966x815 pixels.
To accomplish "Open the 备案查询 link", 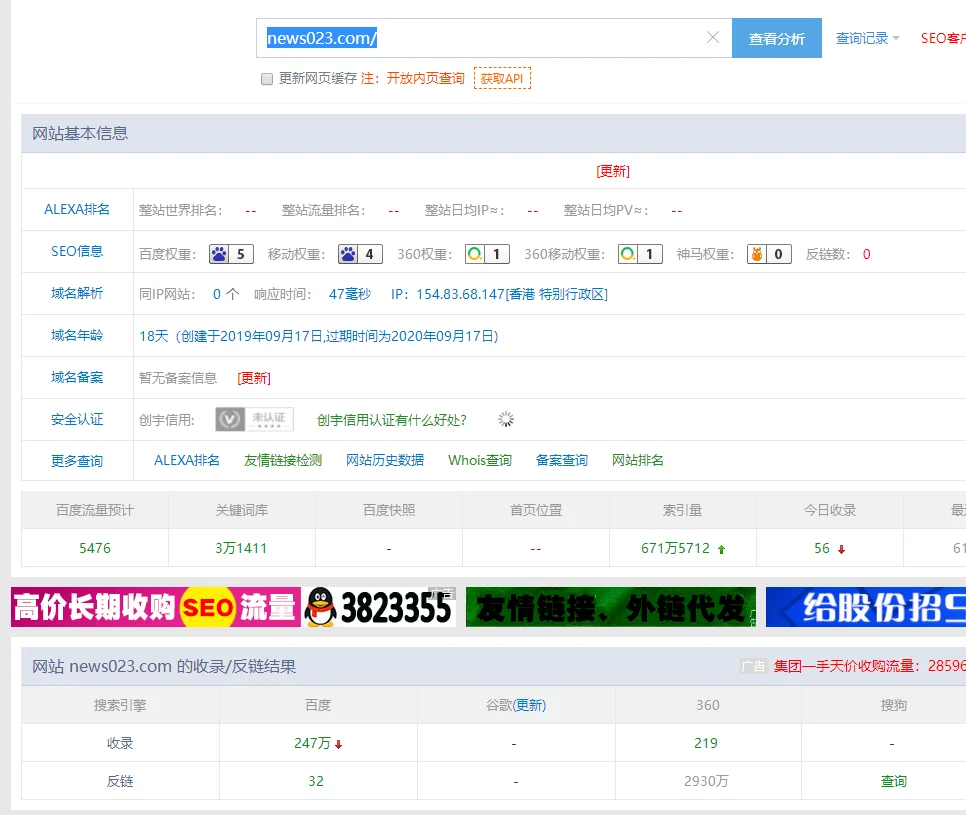I will pyautogui.click(x=562, y=460).
